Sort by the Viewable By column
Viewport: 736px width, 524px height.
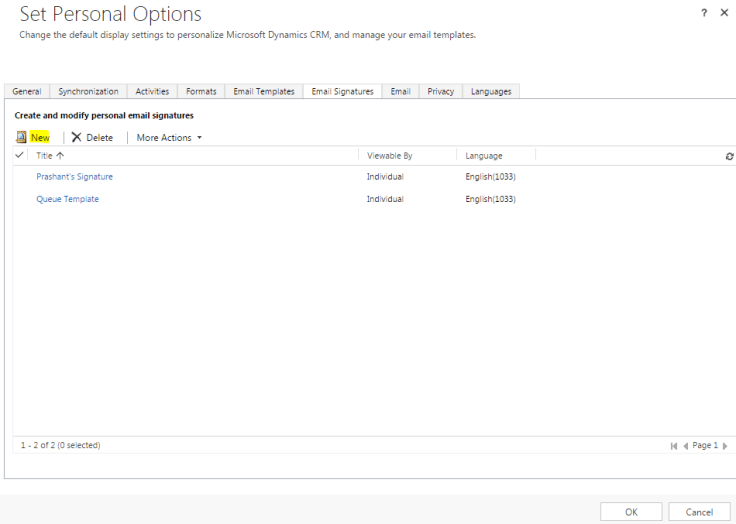(x=390, y=156)
